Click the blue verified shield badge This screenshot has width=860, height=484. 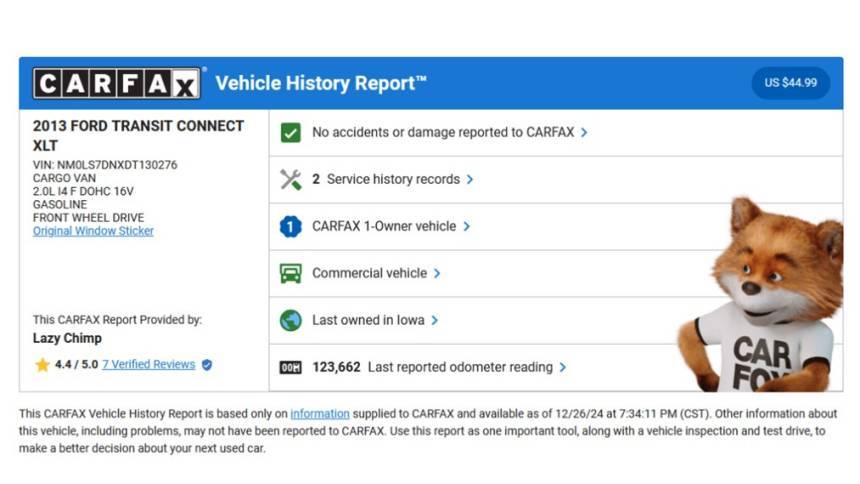(x=207, y=365)
